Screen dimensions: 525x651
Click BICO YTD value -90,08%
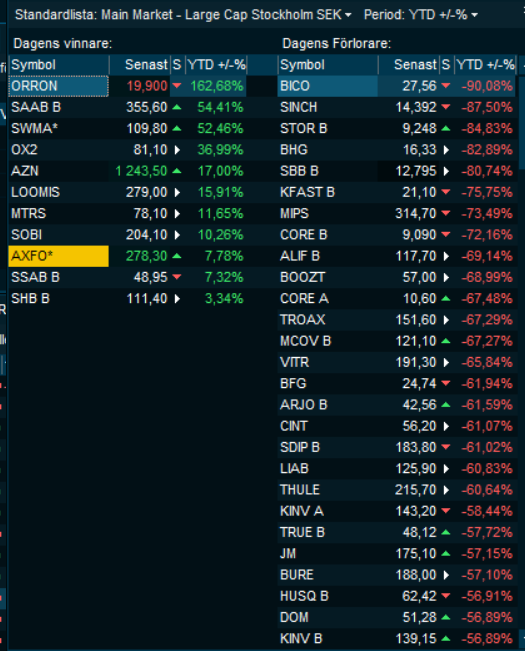click(487, 86)
